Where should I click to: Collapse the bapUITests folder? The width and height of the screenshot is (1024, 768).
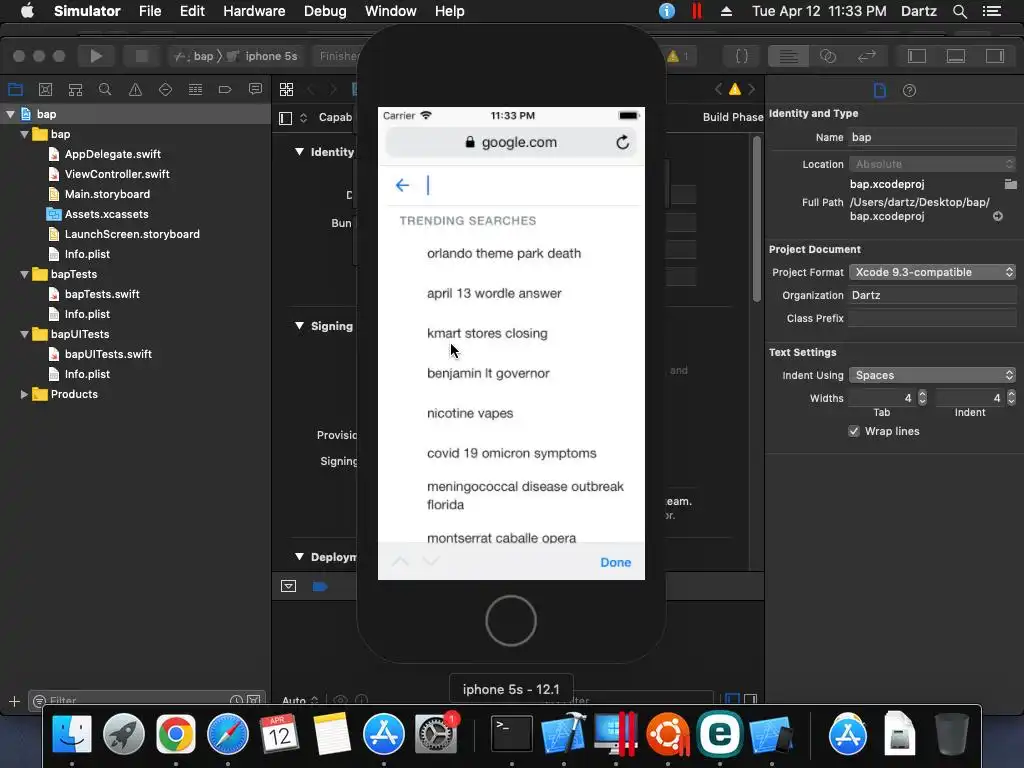pos(24,334)
